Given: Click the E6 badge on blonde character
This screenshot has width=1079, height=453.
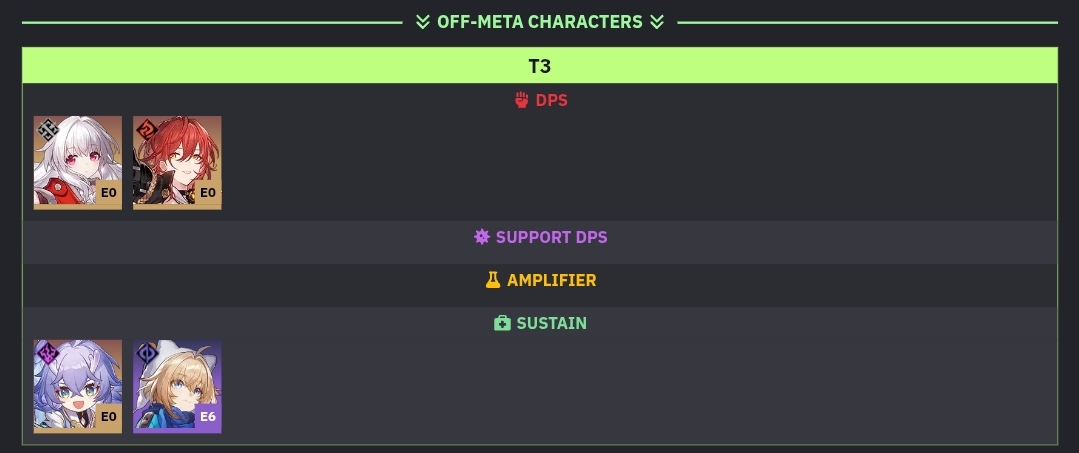Looking at the screenshot, I should pos(208,417).
